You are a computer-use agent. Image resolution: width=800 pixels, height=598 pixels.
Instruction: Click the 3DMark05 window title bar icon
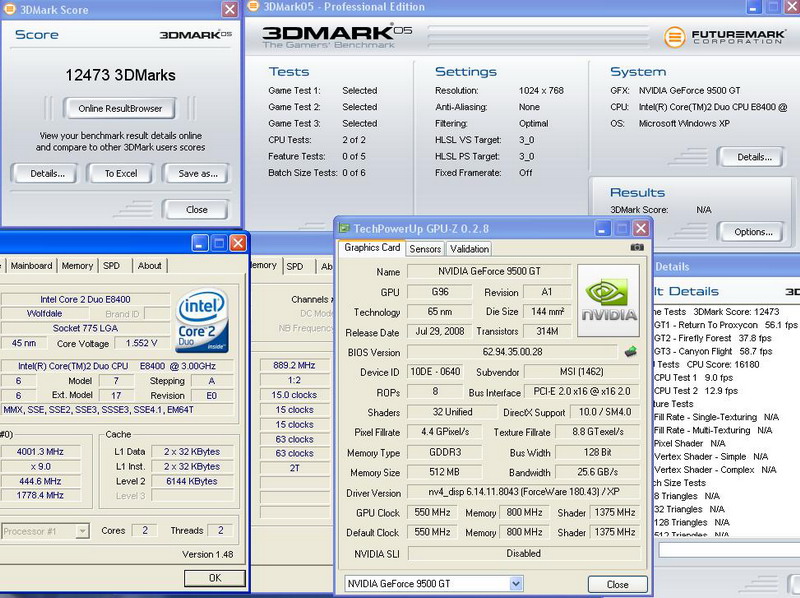click(253, 7)
